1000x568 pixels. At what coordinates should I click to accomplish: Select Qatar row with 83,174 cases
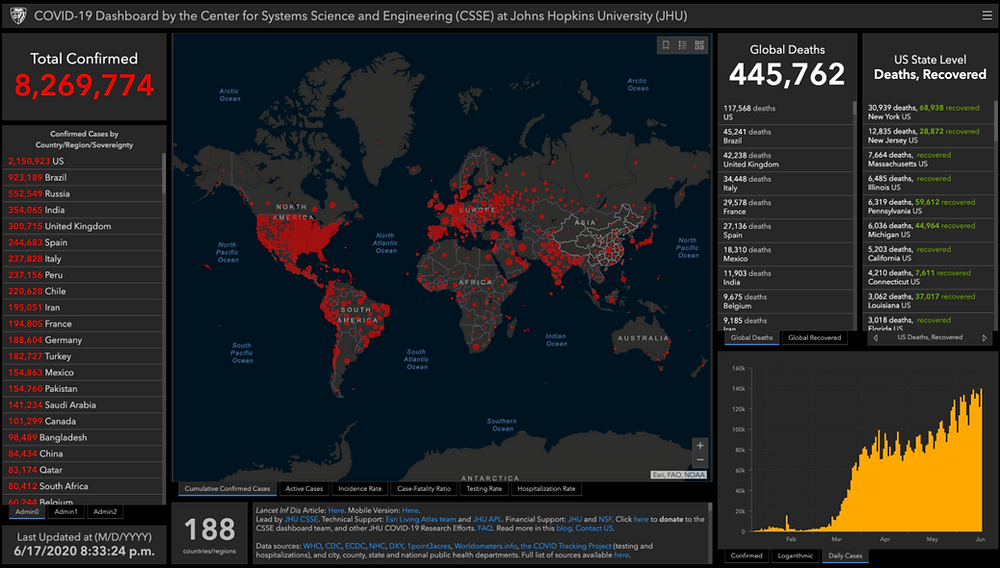pos(83,470)
